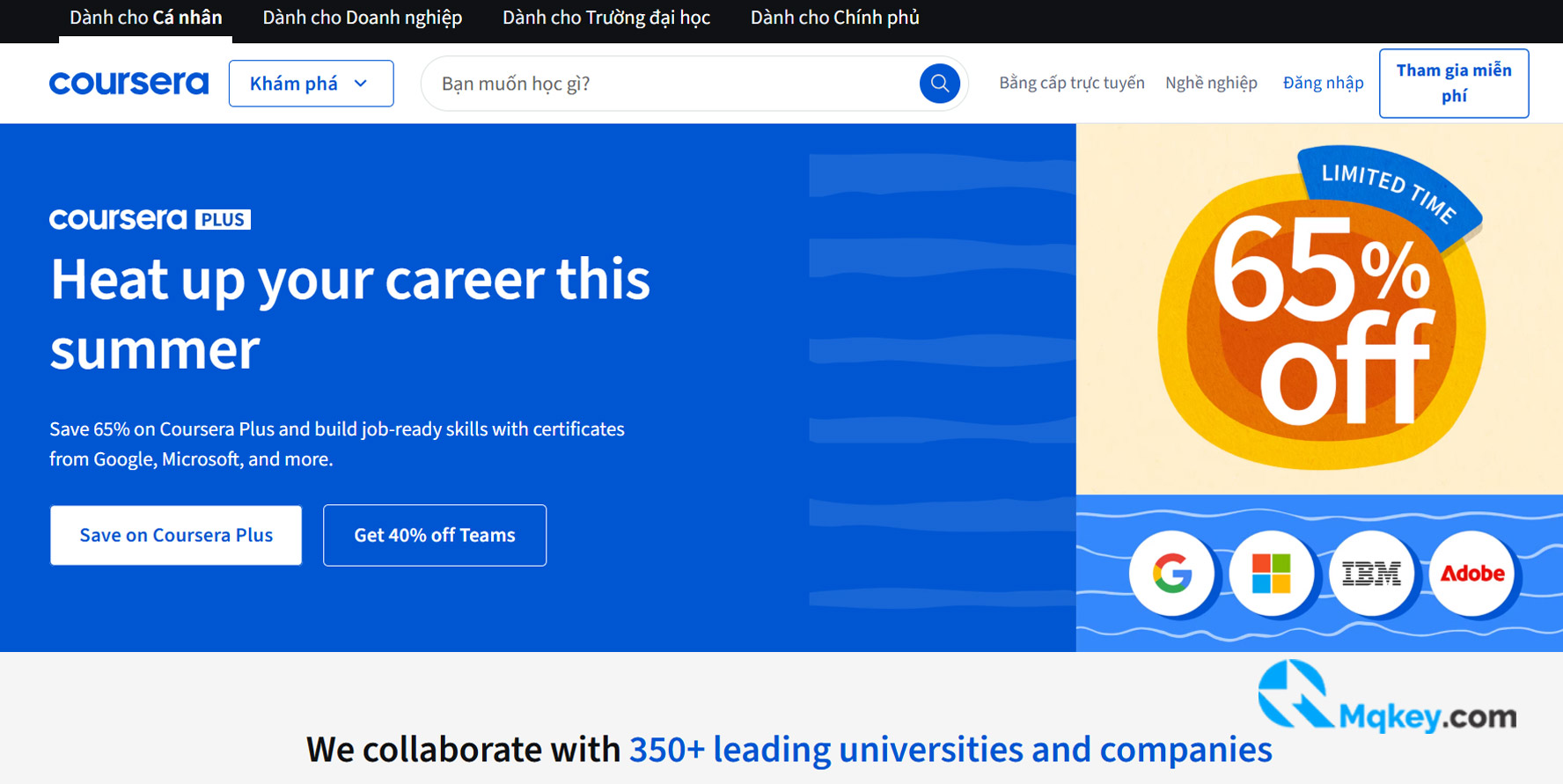Click Save on Coursera Plus button
Image resolution: width=1563 pixels, height=784 pixels.
(x=176, y=535)
